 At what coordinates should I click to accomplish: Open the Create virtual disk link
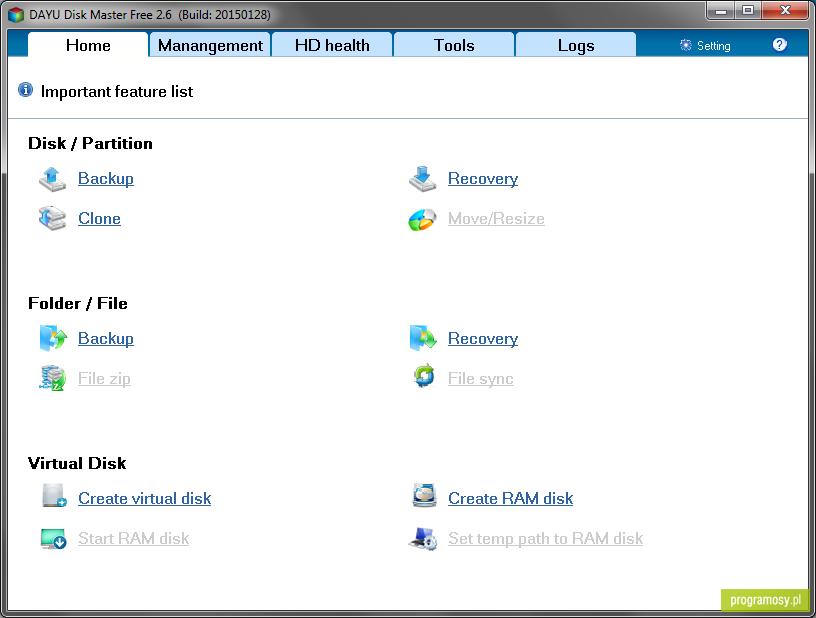145,498
